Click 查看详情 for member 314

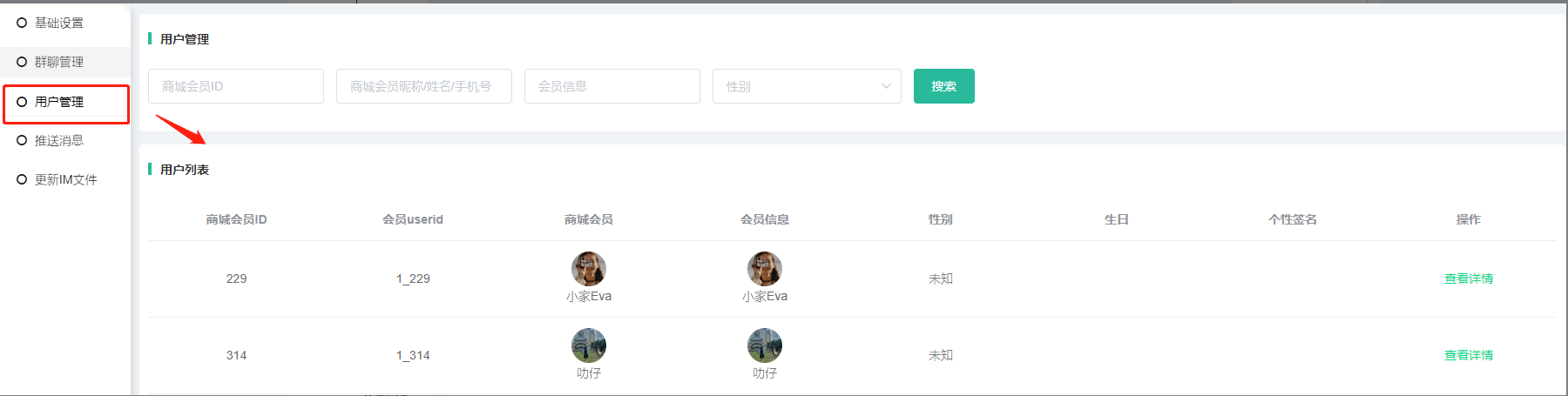click(x=1468, y=355)
